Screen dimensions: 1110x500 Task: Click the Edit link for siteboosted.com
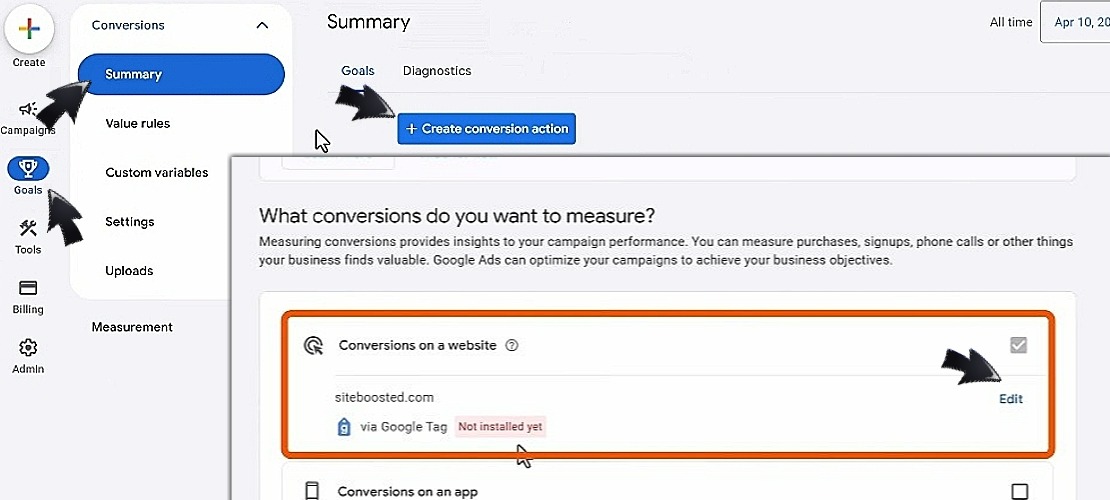(x=1011, y=399)
